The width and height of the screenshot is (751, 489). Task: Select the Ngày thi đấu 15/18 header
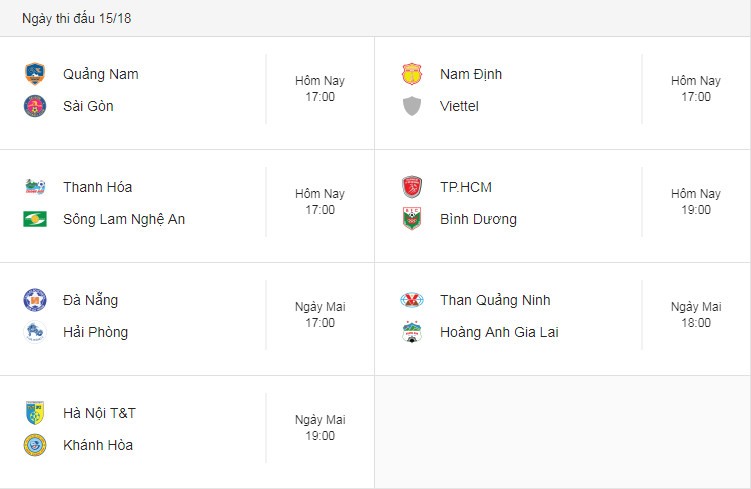(x=77, y=18)
